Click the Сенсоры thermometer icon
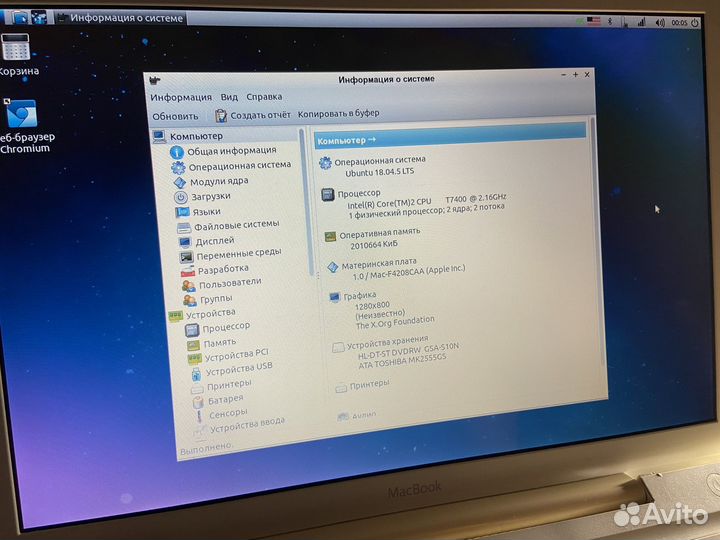The height and width of the screenshot is (540, 720). pyautogui.click(x=199, y=416)
